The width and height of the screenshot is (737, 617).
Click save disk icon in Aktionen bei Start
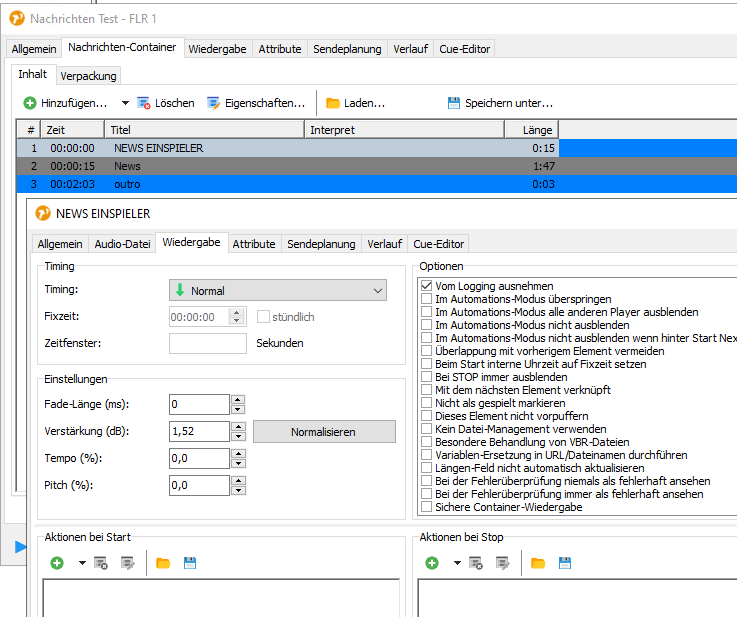click(x=190, y=563)
